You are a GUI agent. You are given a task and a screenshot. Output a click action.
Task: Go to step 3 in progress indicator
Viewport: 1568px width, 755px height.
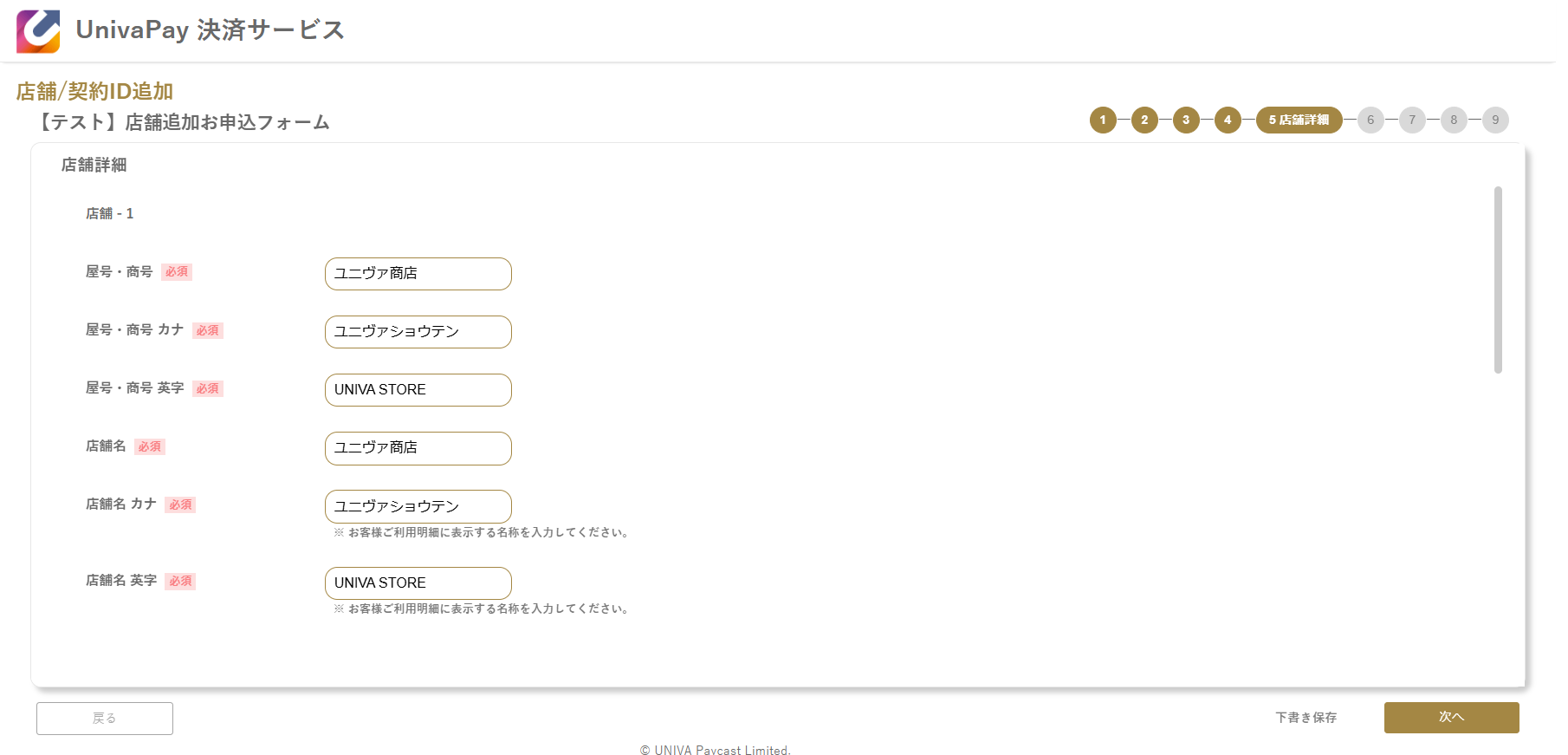[x=1186, y=120]
